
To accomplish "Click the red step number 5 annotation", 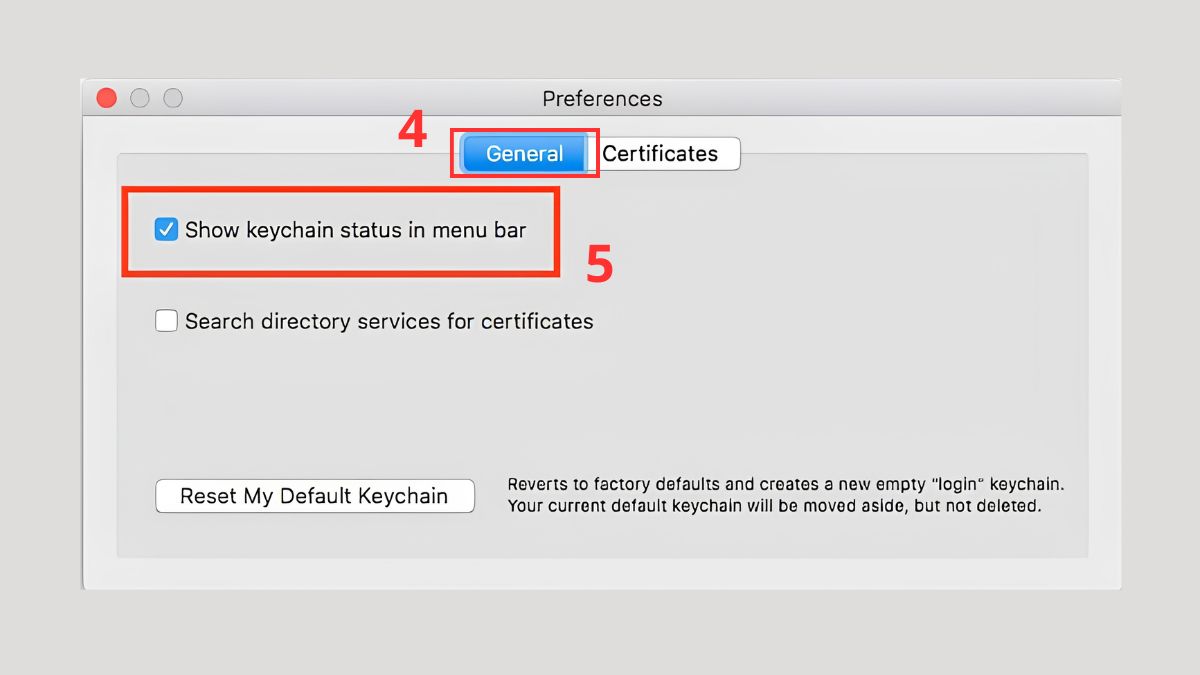I will tap(599, 265).
